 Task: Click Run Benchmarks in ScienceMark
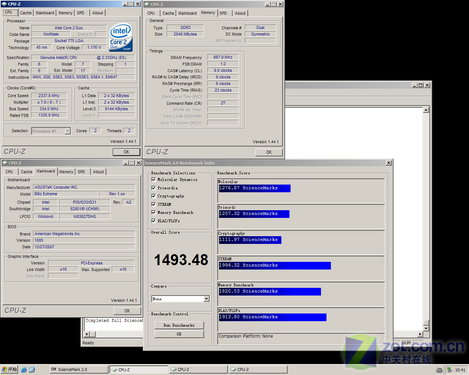179,325
